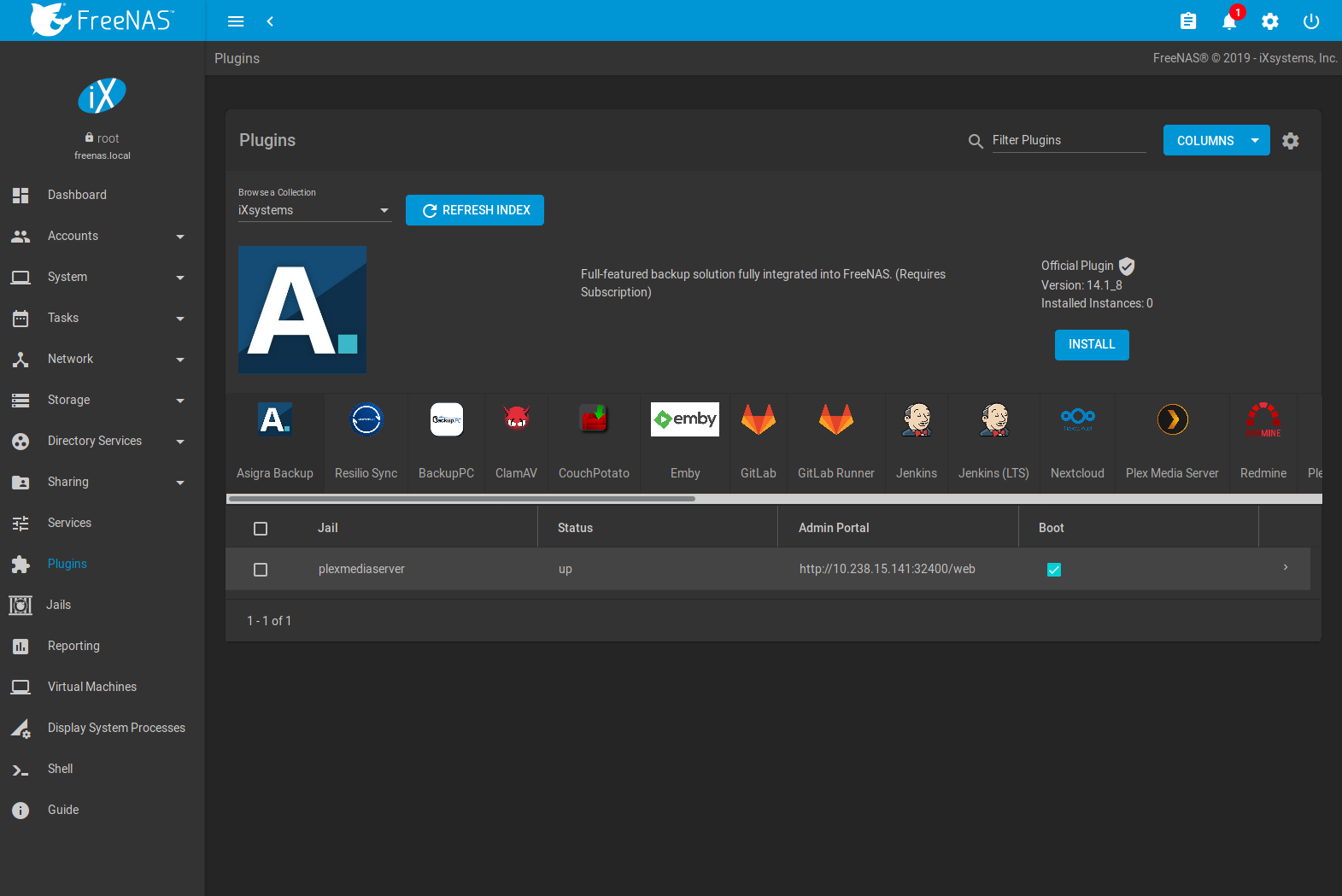Click the plugin list horizontal scrollbar
This screenshot has width=1342, height=896.
461,499
